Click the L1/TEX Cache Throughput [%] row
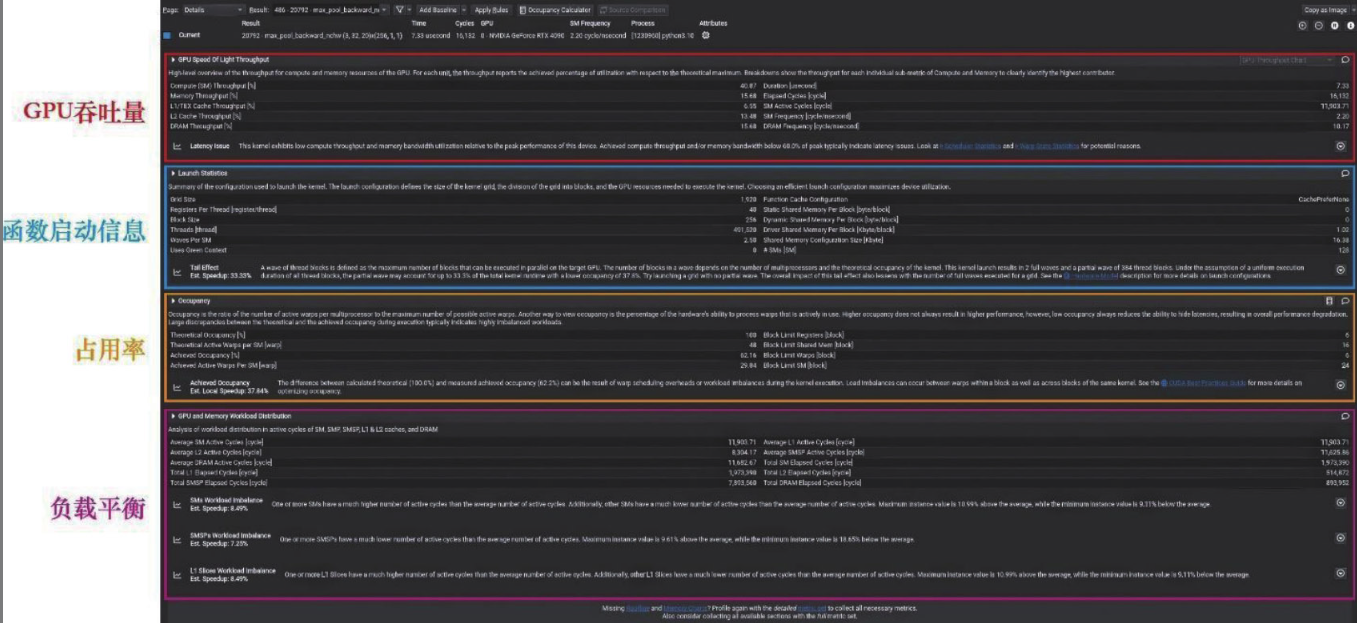 tap(462, 106)
